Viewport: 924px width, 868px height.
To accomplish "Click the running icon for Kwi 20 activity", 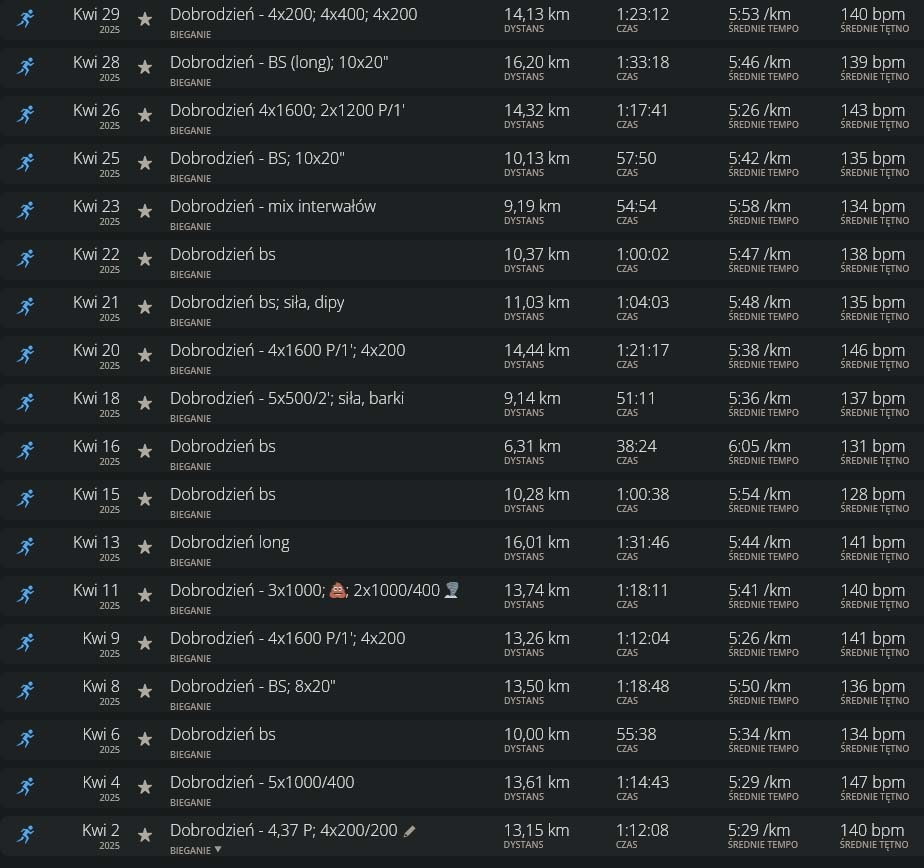I will [26, 355].
